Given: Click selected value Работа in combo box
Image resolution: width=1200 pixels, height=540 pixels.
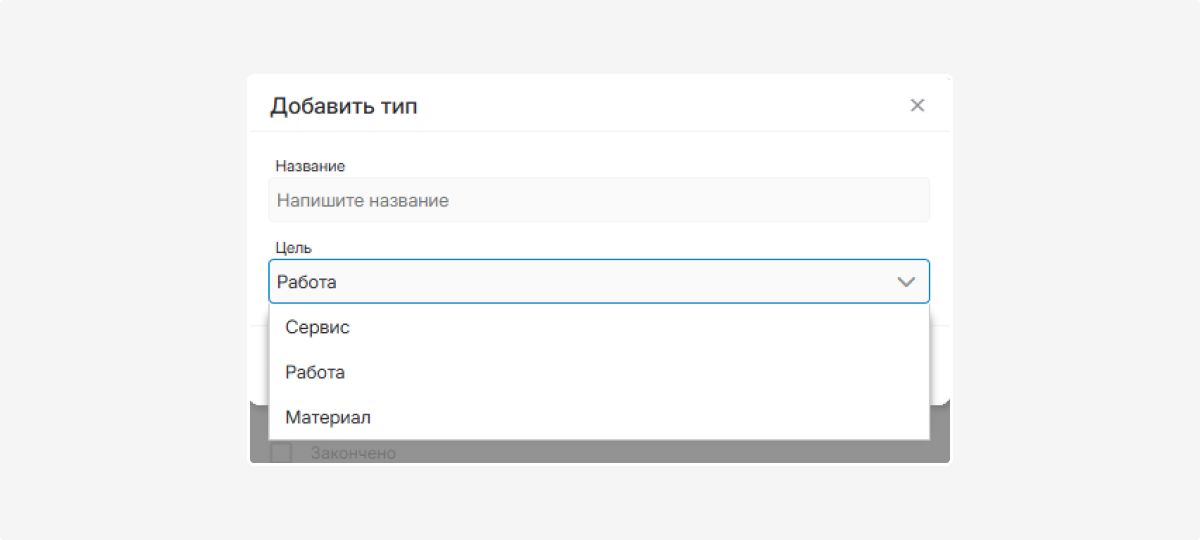Looking at the screenshot, I should 307,282.
